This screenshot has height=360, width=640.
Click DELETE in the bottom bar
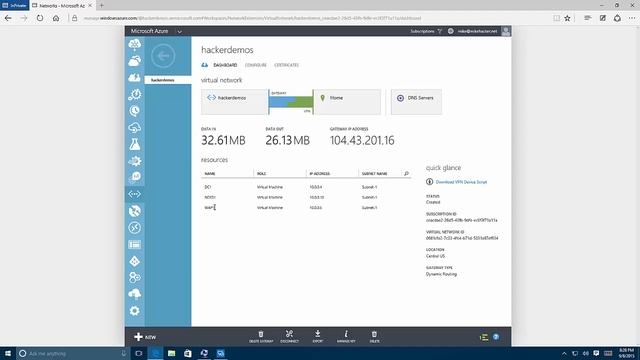point(374,337)
